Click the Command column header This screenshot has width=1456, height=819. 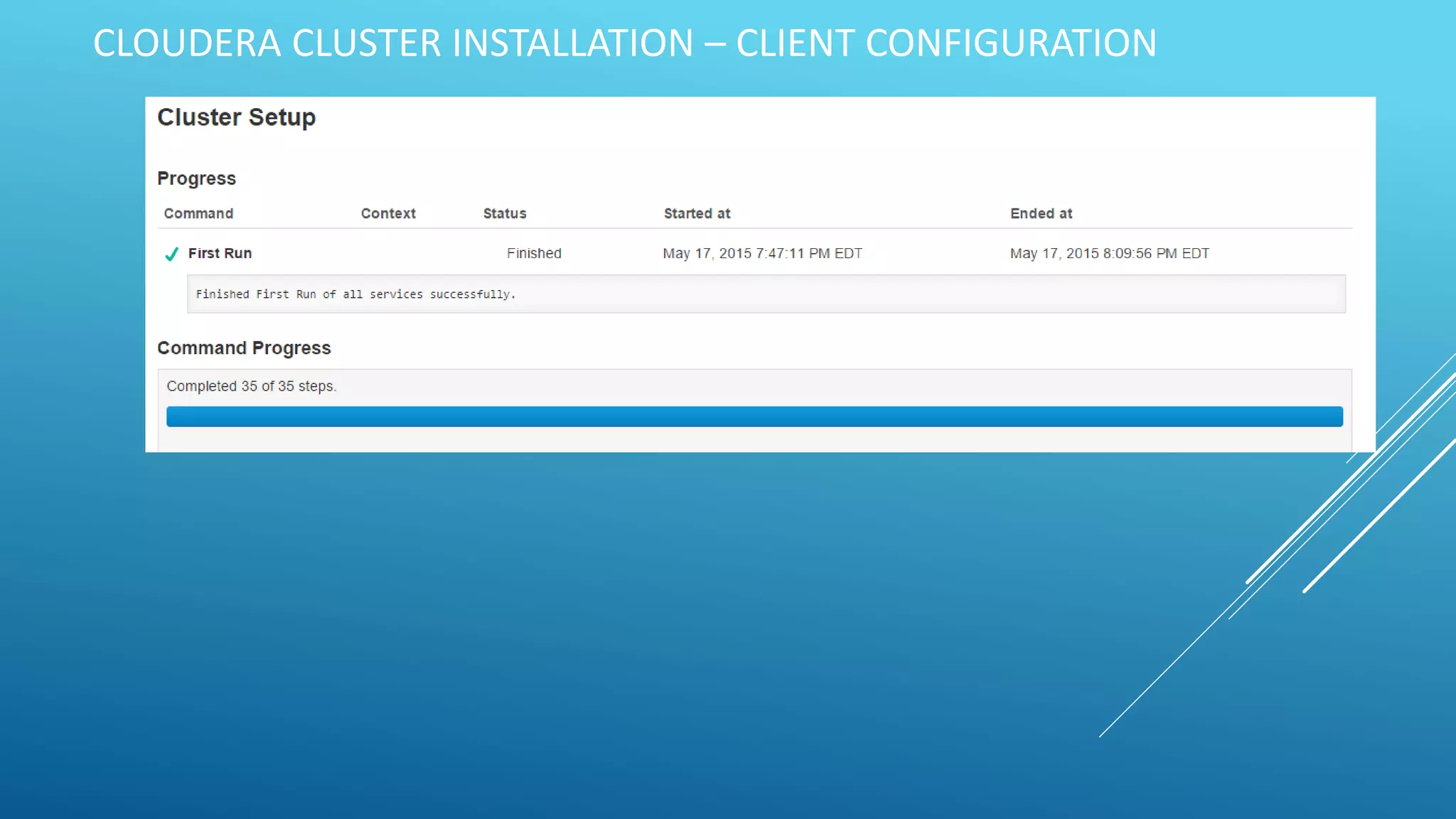click(x=198, y=213)
